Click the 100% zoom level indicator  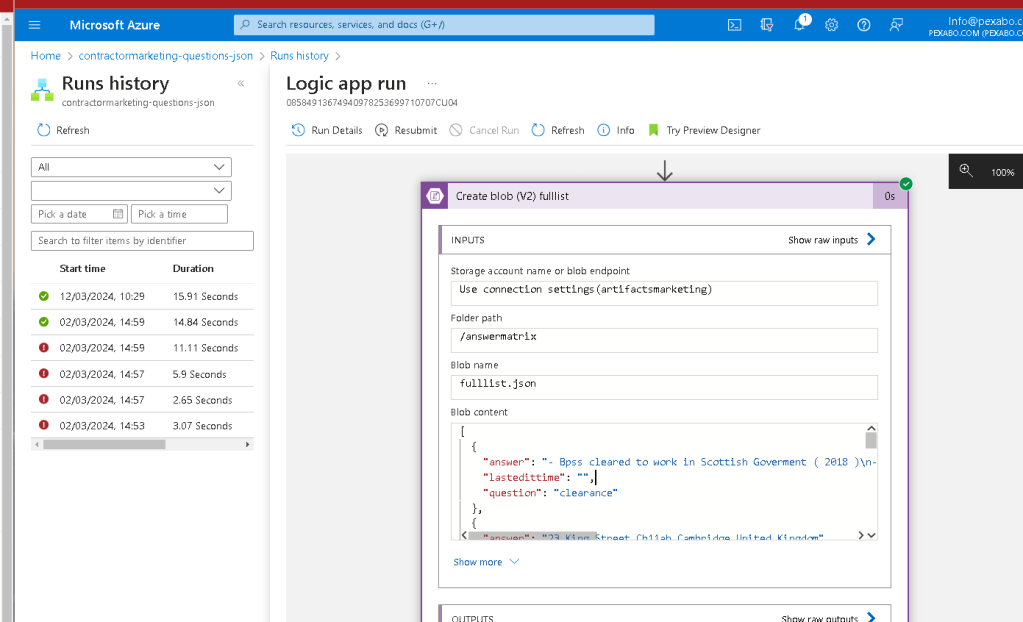pyautogui.click(x=1002, y=172)
